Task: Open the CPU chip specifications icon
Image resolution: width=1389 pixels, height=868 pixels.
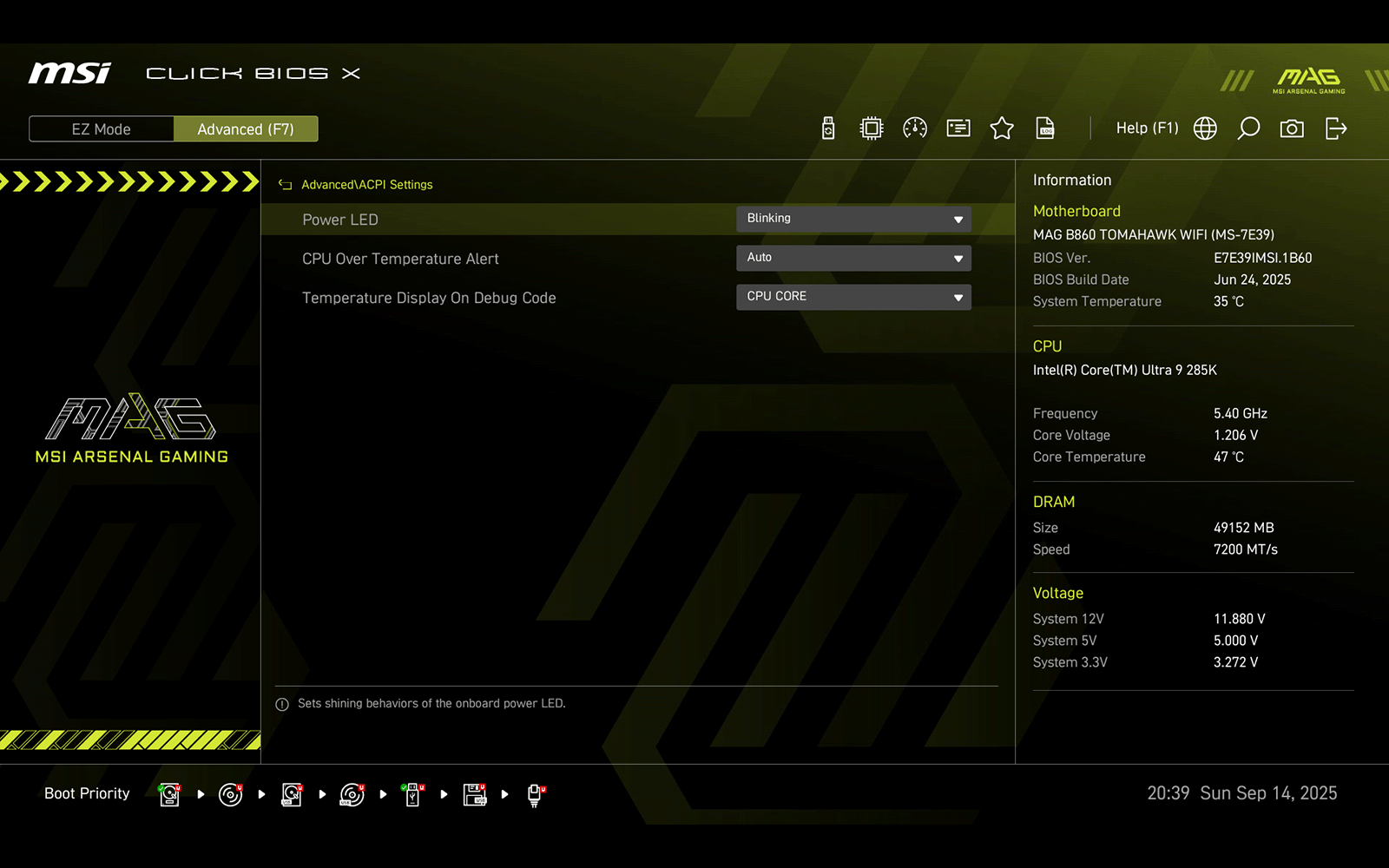Action: coord(871,128)
